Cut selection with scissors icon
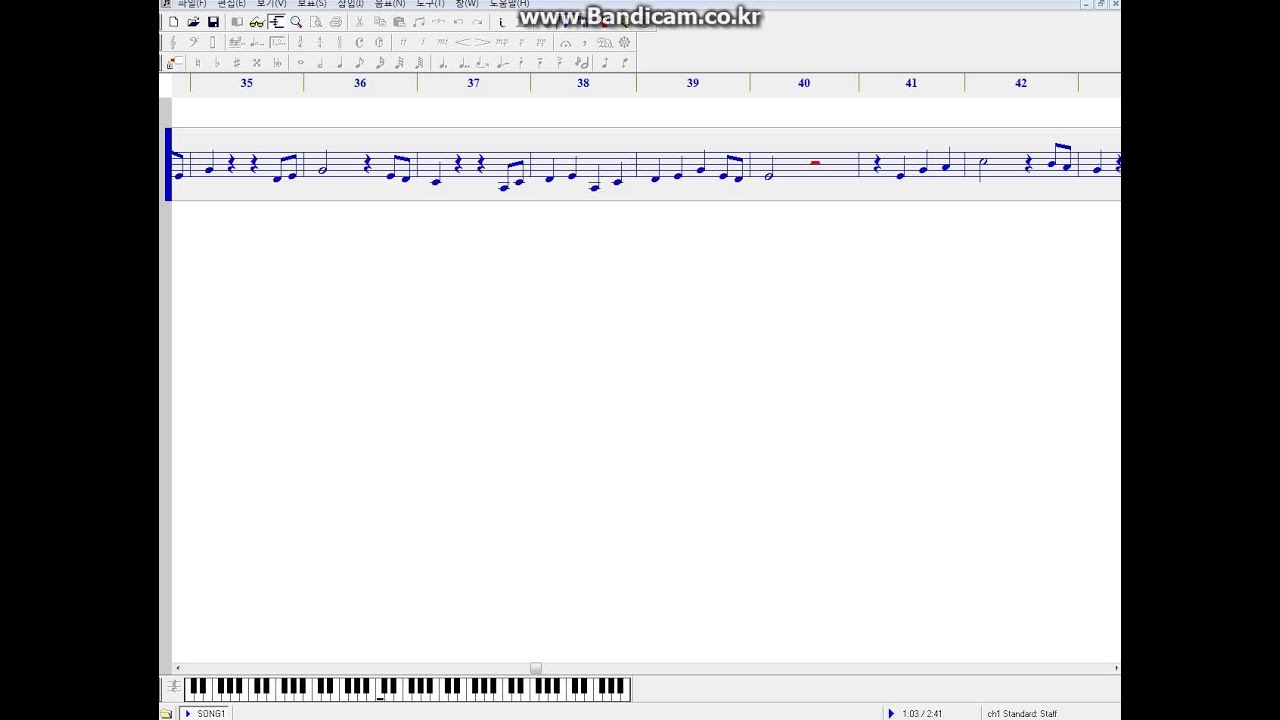 [359, 22]
